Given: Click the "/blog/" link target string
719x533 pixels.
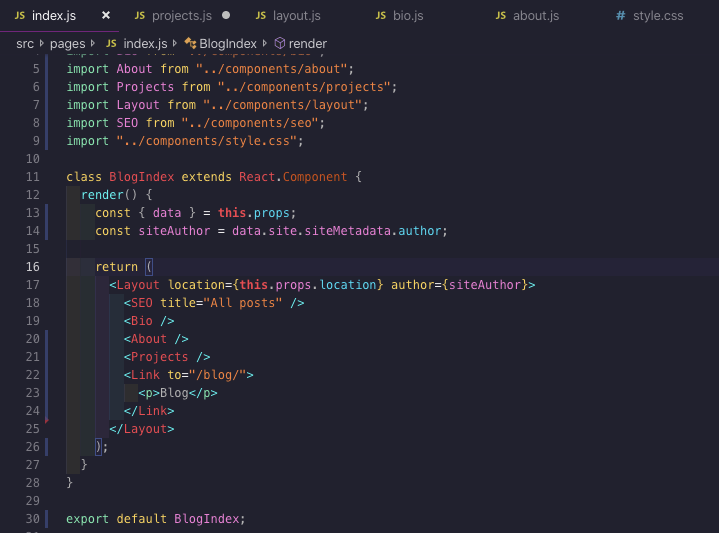Looking at the screenshot, I should (x=217, y=375).
